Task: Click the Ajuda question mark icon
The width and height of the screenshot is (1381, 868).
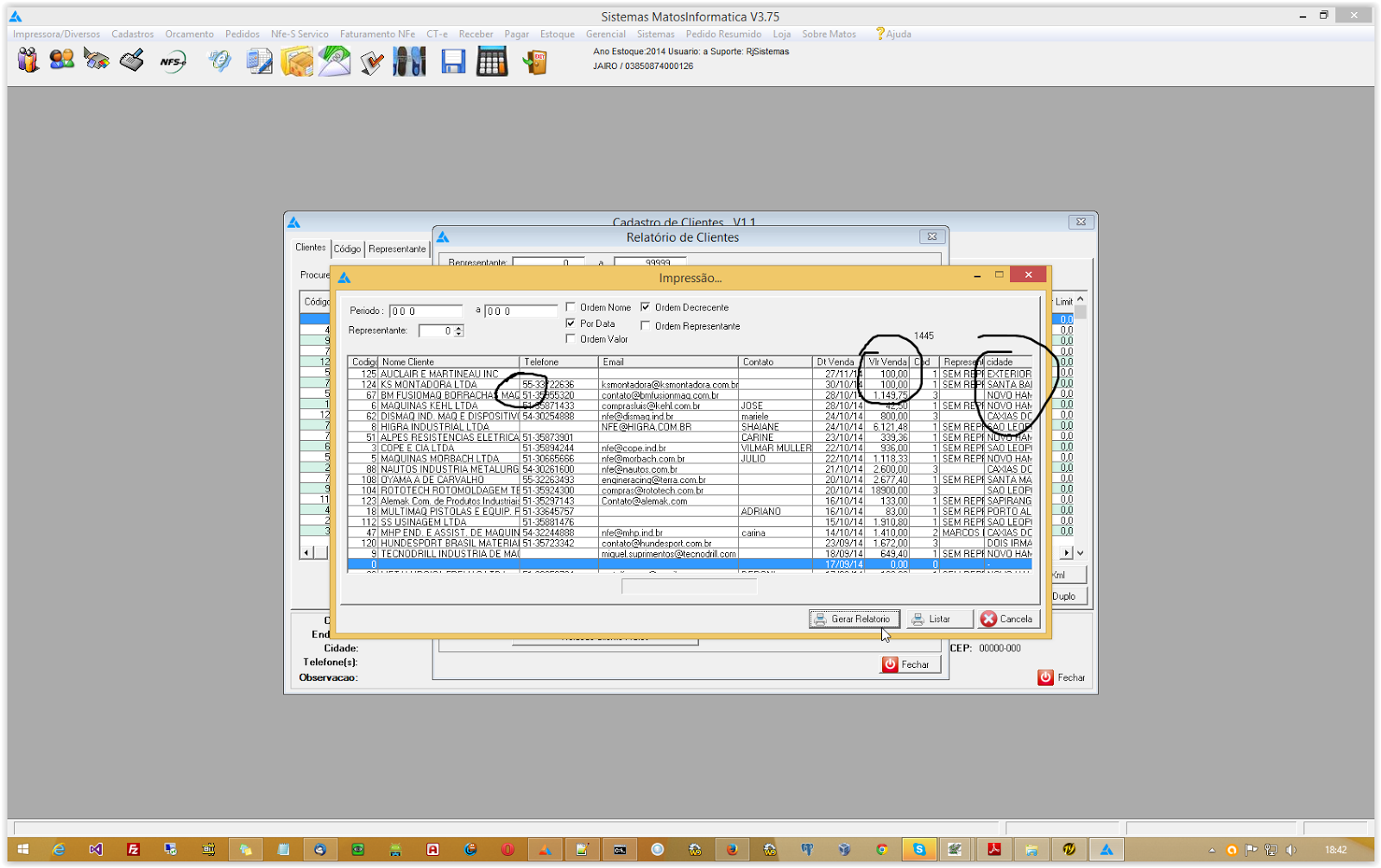Action: click(x=880, y=34)
